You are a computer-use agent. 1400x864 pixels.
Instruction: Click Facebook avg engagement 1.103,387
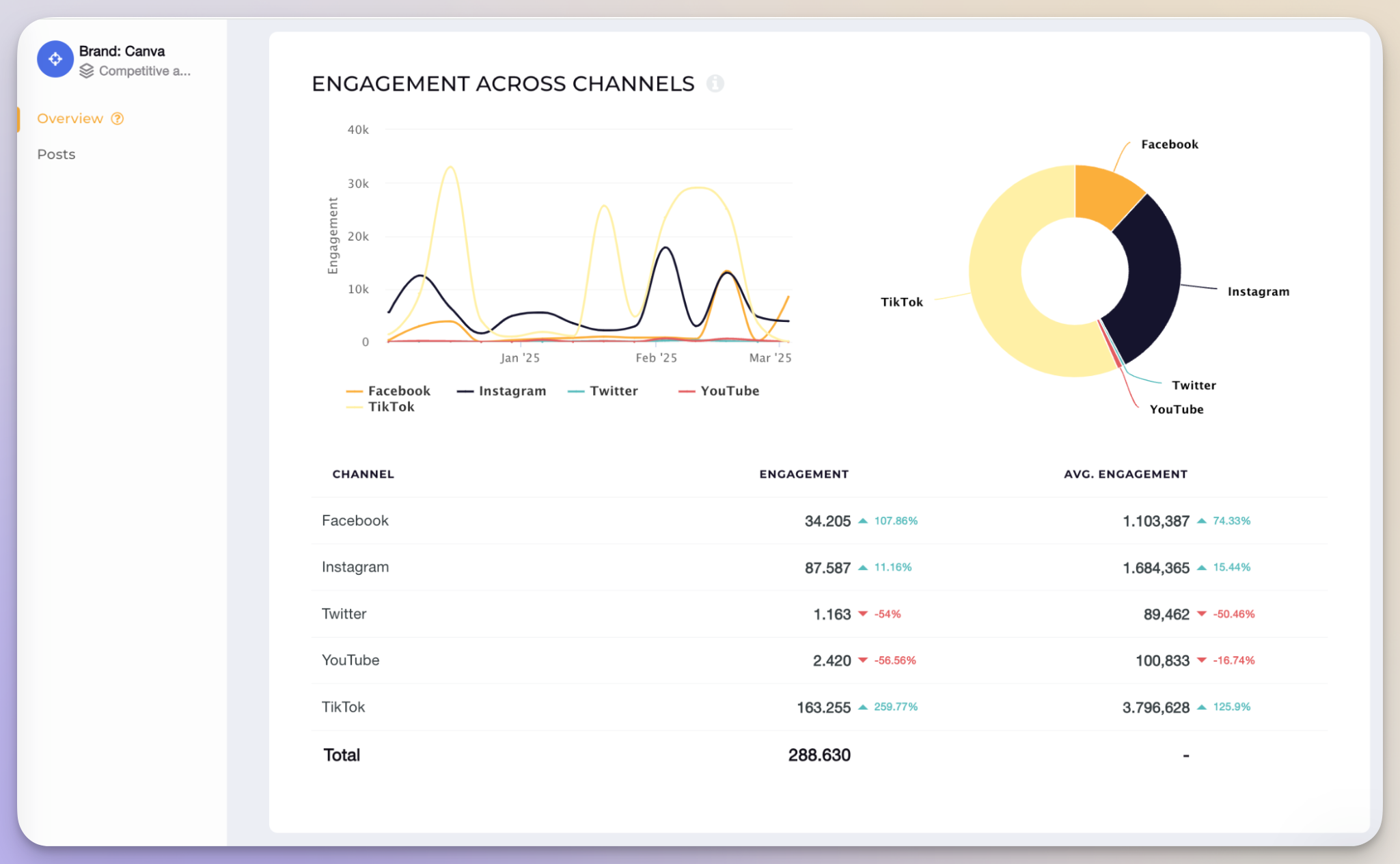1156,521
